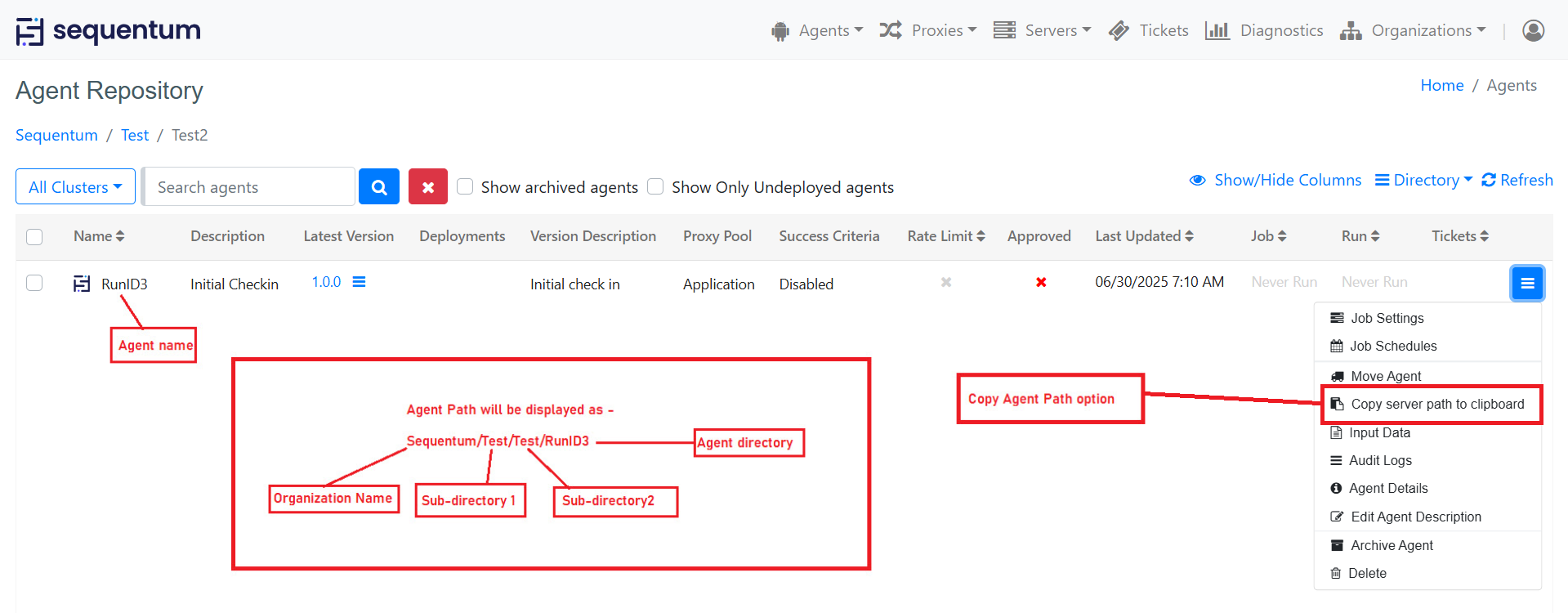The height and width of the screenshot is (613, 1568).
Task: Click the Home breadcrumb link
Action: click(x=1441, y=85)
